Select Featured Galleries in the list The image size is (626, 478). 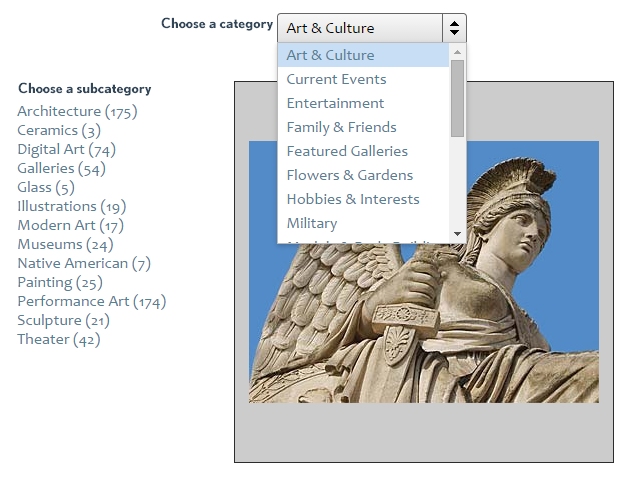363,151
